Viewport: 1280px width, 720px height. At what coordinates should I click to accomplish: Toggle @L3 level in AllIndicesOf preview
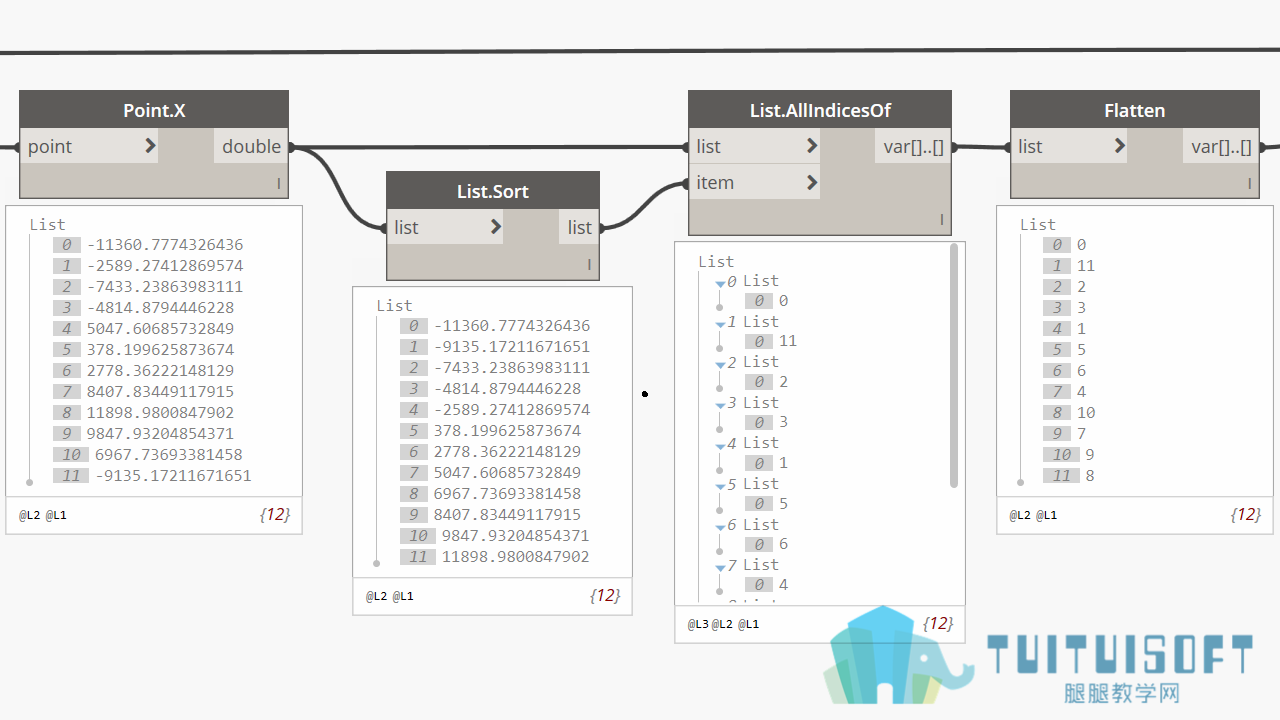pos(698,624)
